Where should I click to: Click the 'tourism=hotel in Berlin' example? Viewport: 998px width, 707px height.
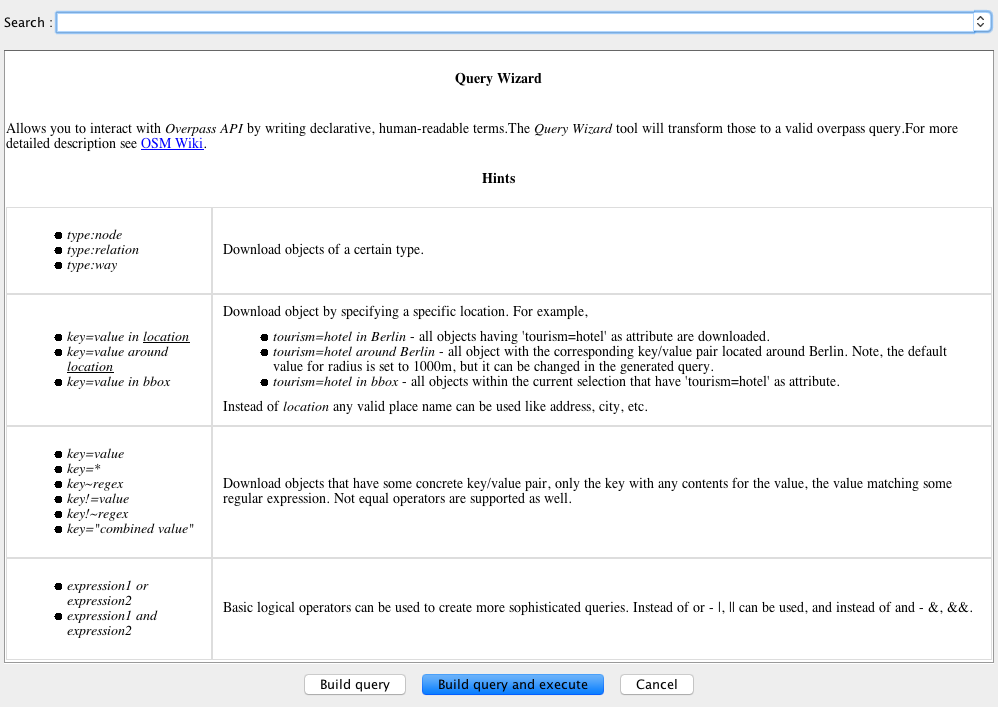pos(336,337)
